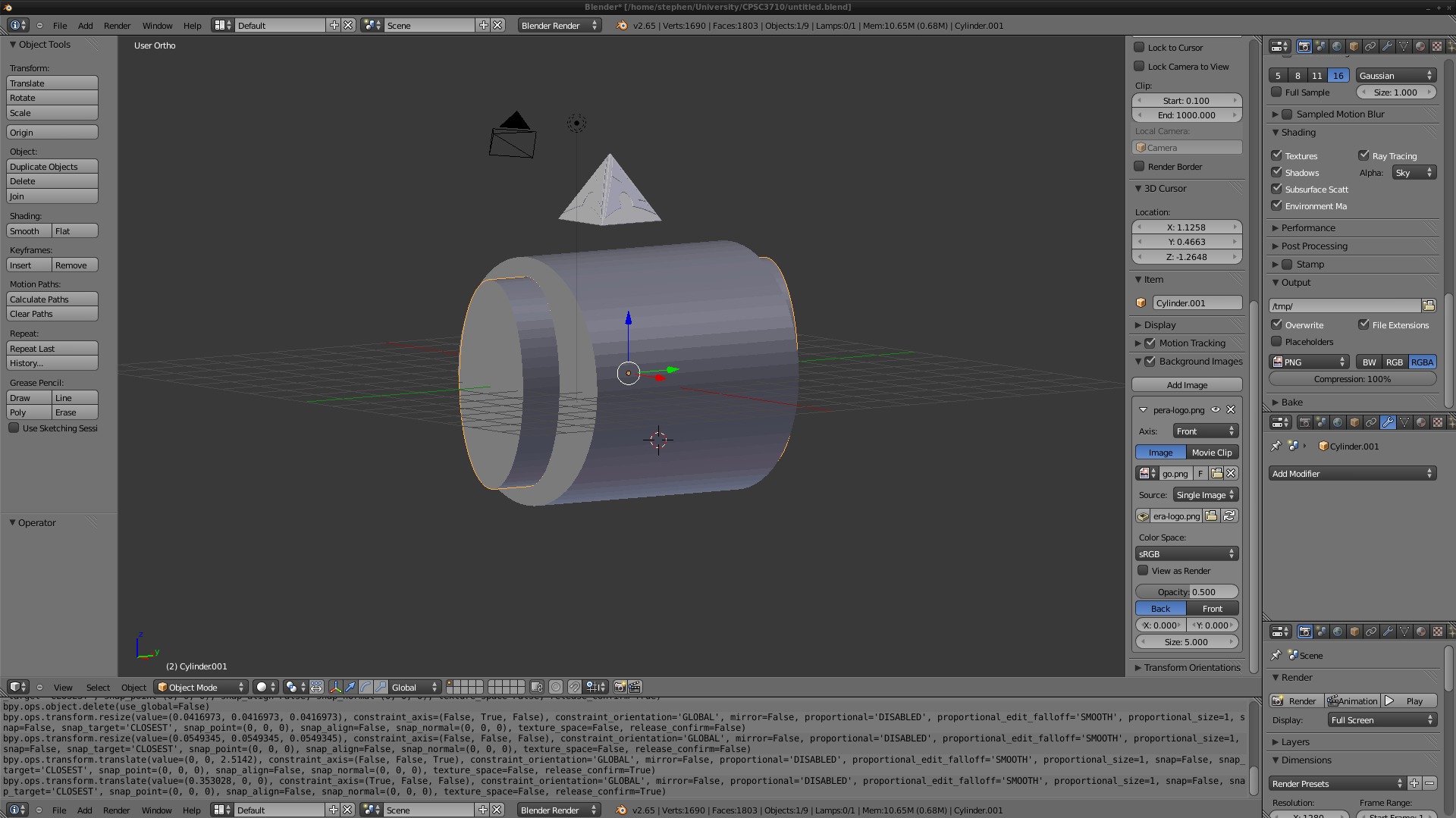The width and height of the screenshot is (1456, 818).
Task: Click the Duplicate Objects button
Action: click(x=52, y=166)
